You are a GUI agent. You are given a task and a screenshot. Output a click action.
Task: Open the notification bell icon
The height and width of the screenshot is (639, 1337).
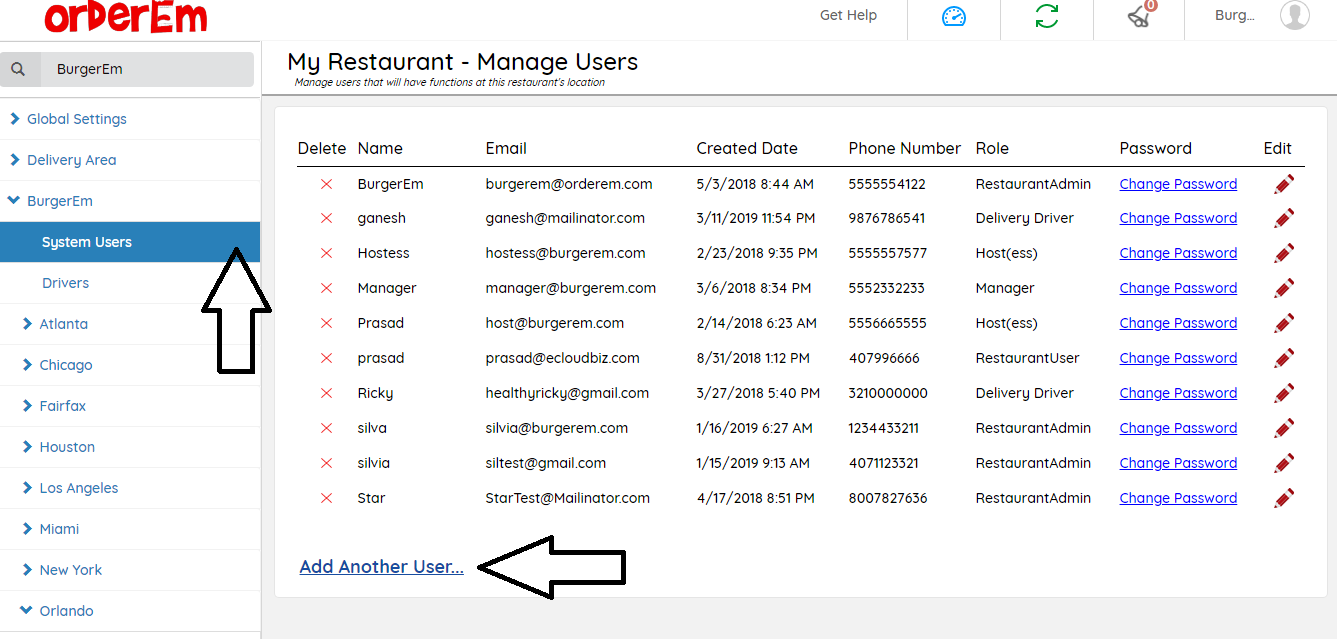point(1139,15)
